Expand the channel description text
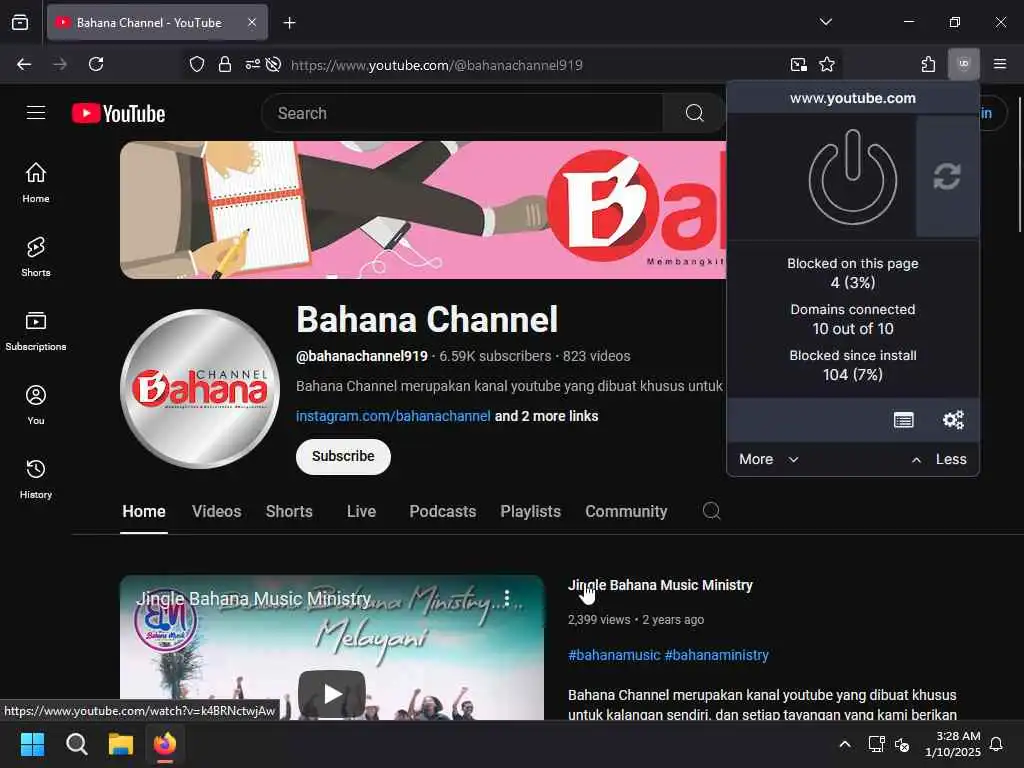The image size is (1024, 768). [x=509, y=386]
